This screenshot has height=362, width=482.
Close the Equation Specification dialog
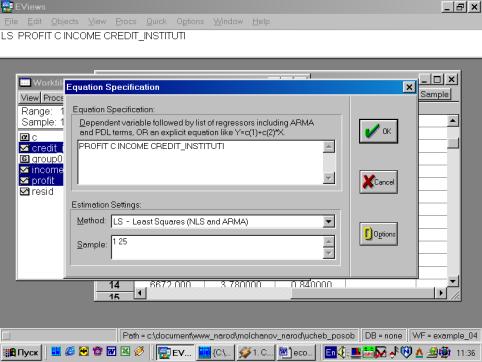click(409, 87)
